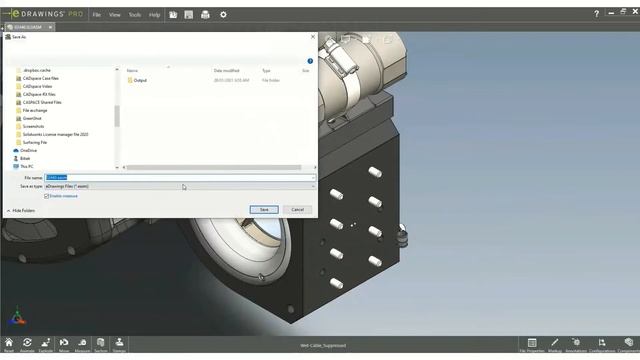Click the save icon in top toolbar

coord(189,15)
